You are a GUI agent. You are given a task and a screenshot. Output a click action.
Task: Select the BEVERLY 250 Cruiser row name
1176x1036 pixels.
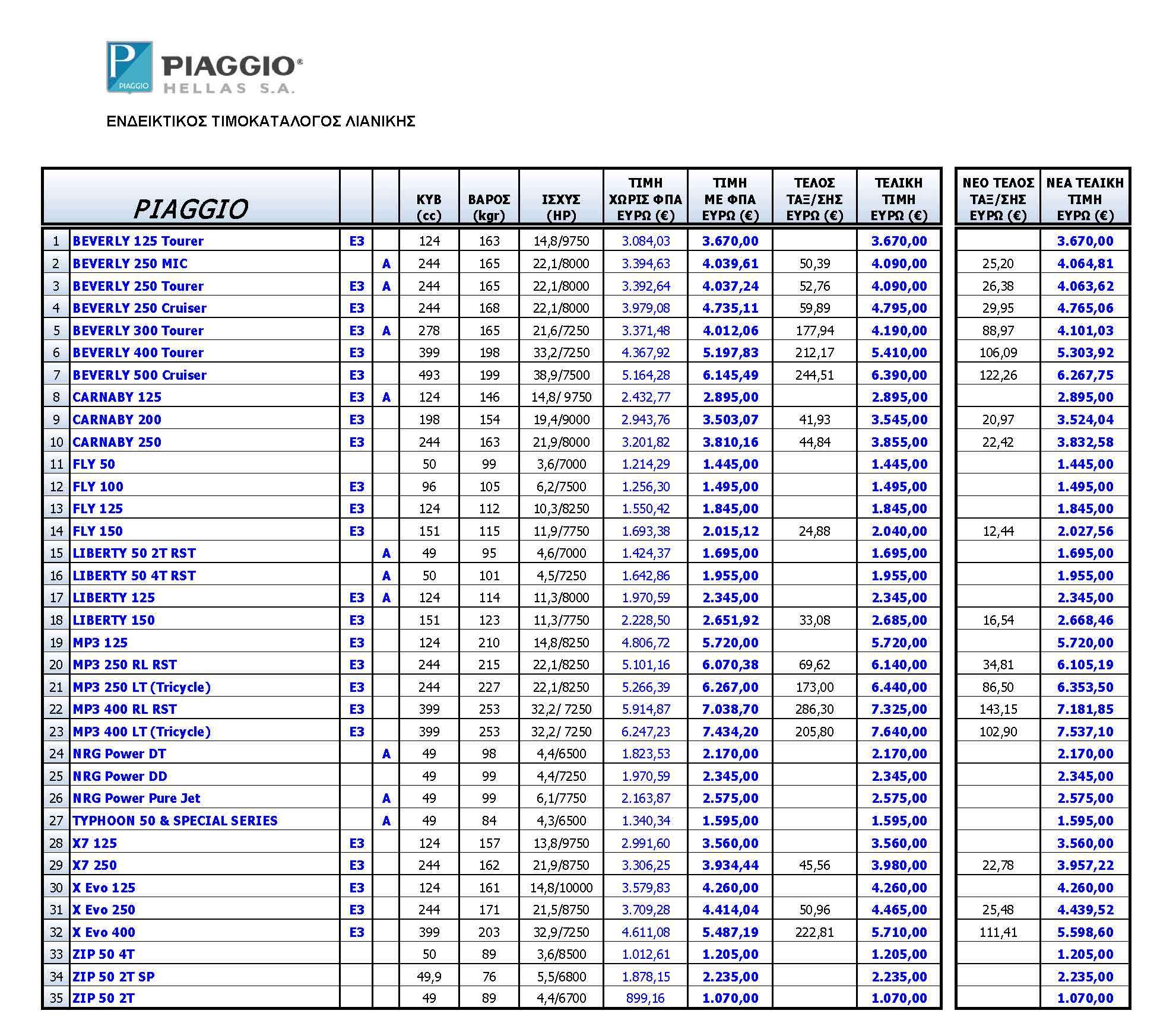140,308
